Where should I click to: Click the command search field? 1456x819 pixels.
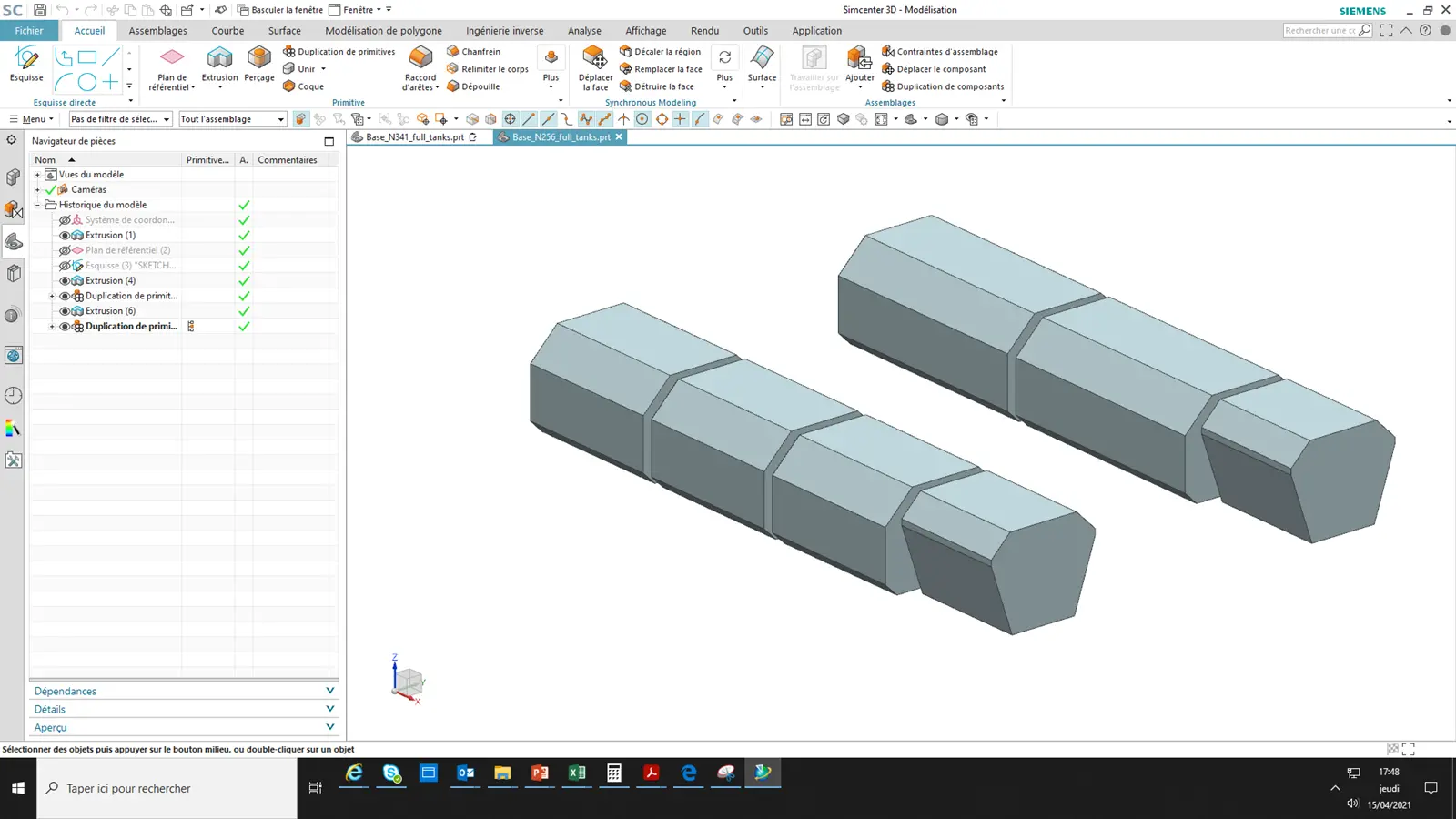coord(1320,30)
